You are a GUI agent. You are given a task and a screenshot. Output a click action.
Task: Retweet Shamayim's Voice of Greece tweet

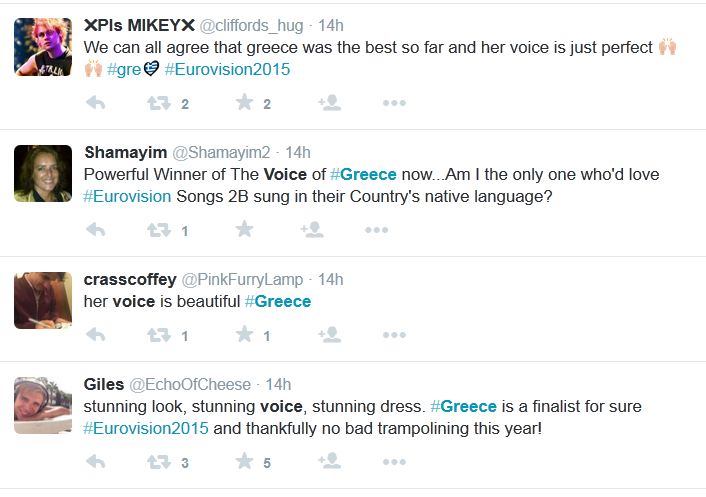tap(159, 230)
